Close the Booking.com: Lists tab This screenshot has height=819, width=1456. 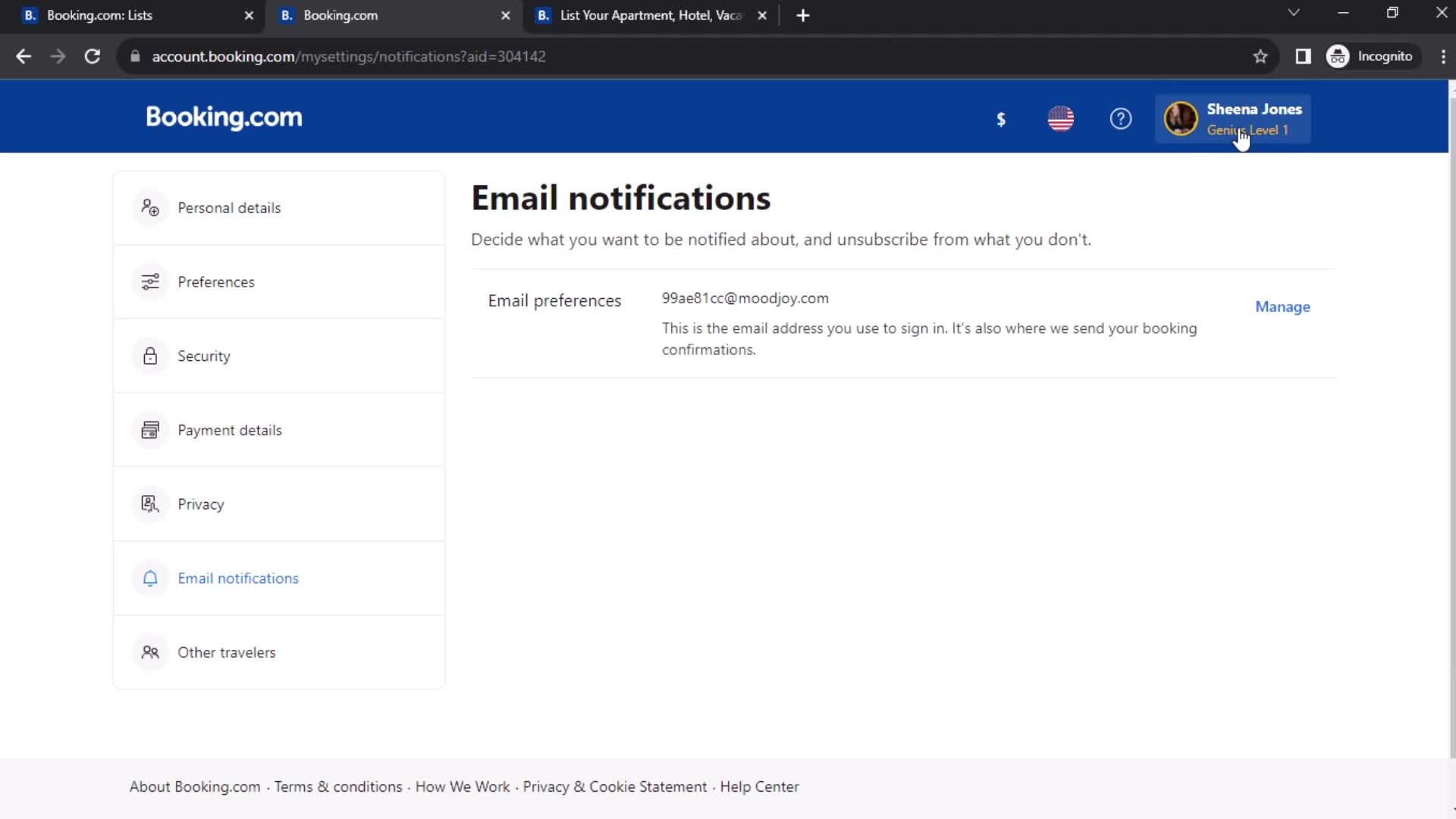click(249, 15)
